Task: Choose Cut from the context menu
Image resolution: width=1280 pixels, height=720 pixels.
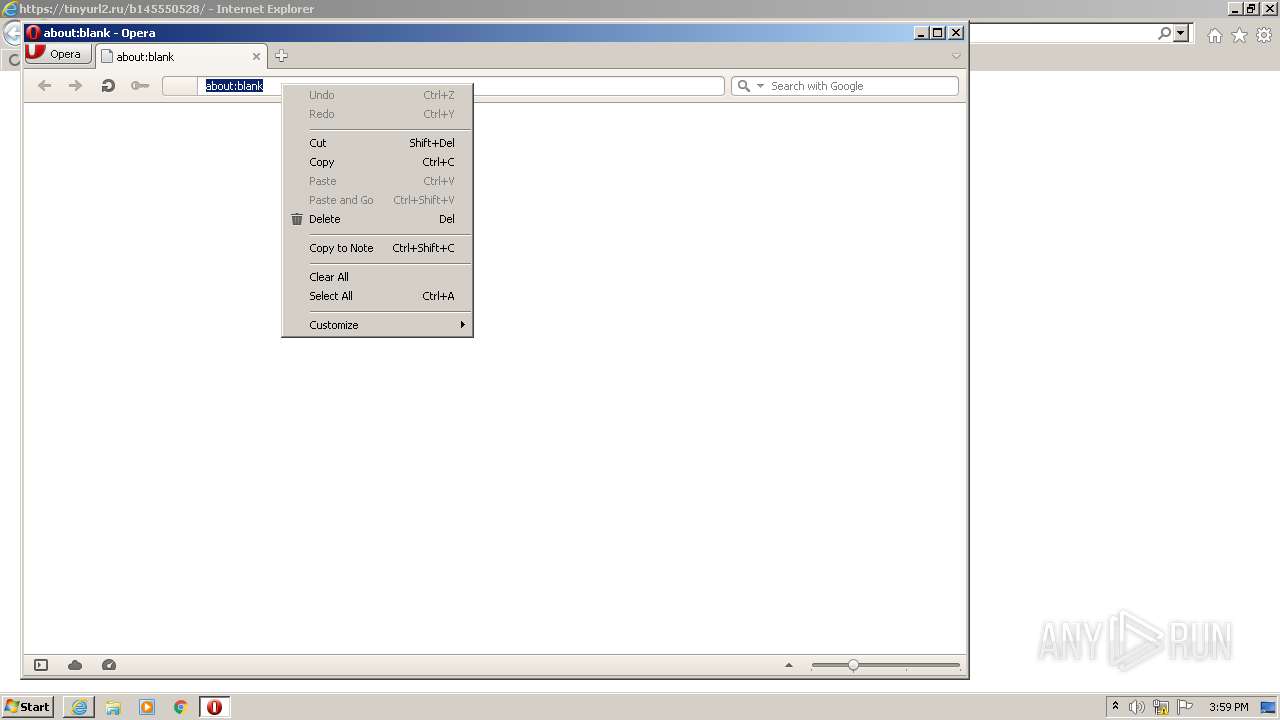Action: 377,143
